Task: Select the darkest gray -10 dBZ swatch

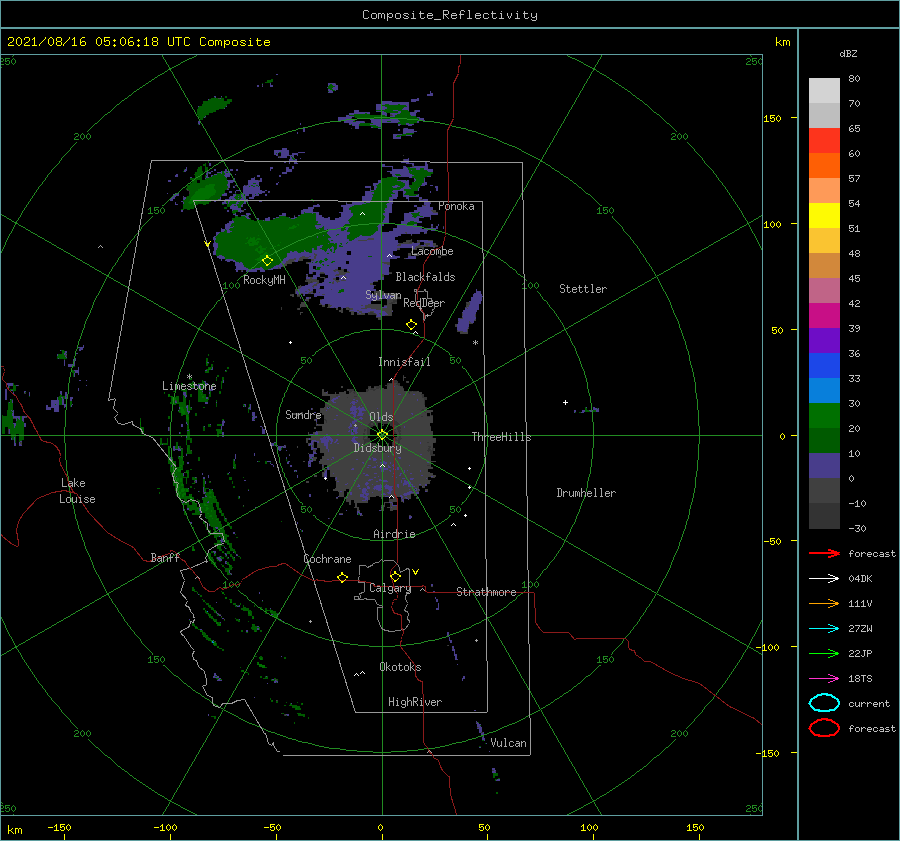Action: 824,516
